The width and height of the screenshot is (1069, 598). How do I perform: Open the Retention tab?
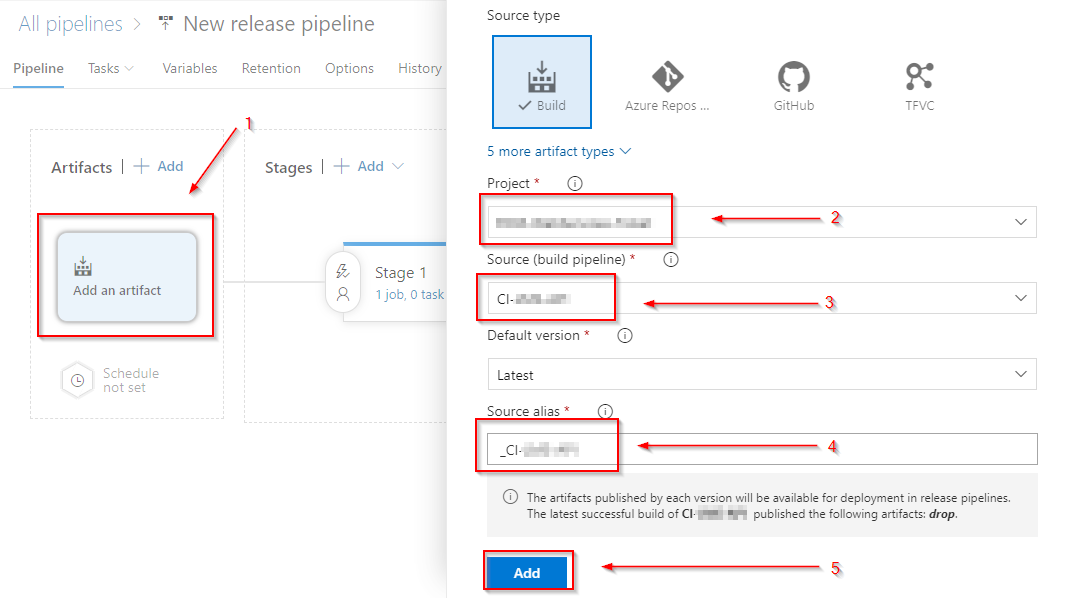point(271,68)
